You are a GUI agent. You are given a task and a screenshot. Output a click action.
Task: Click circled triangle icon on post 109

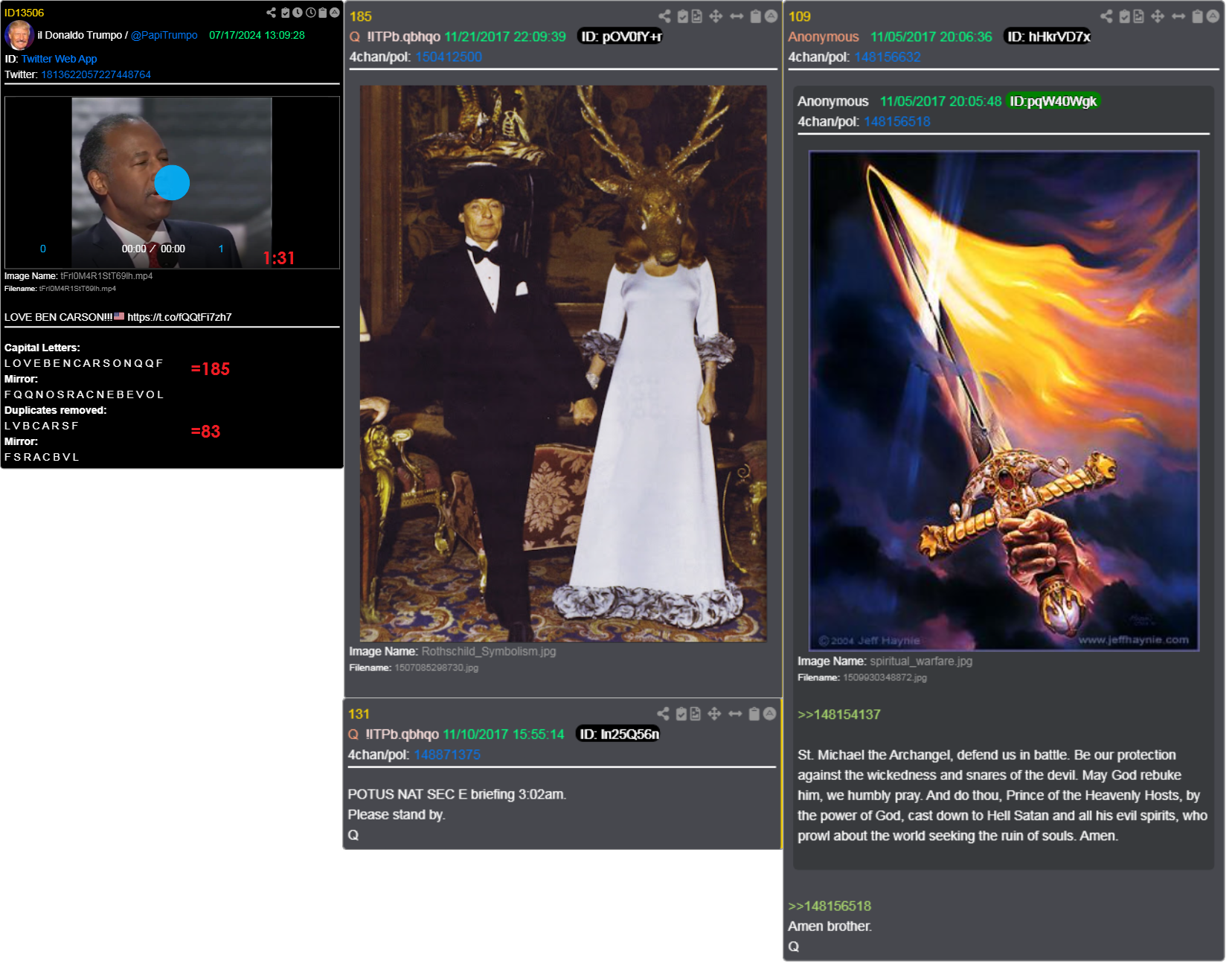tap(1213, 16)
